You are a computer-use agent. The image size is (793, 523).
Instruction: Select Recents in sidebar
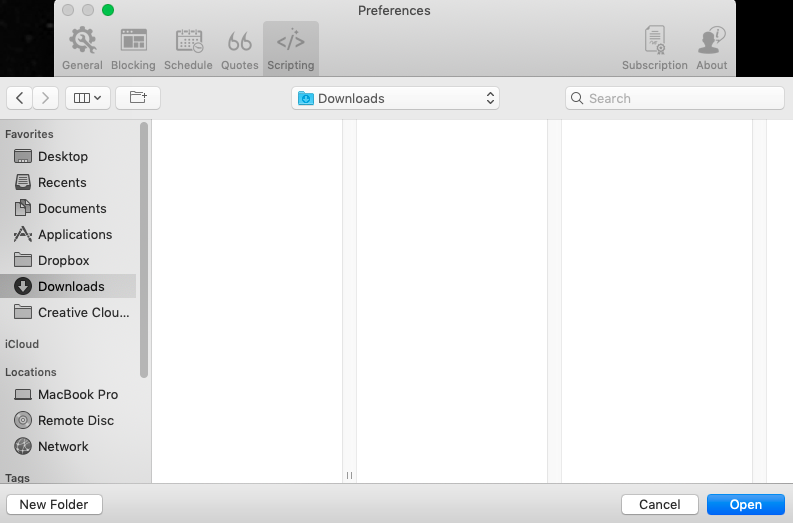tap(68, 183)
